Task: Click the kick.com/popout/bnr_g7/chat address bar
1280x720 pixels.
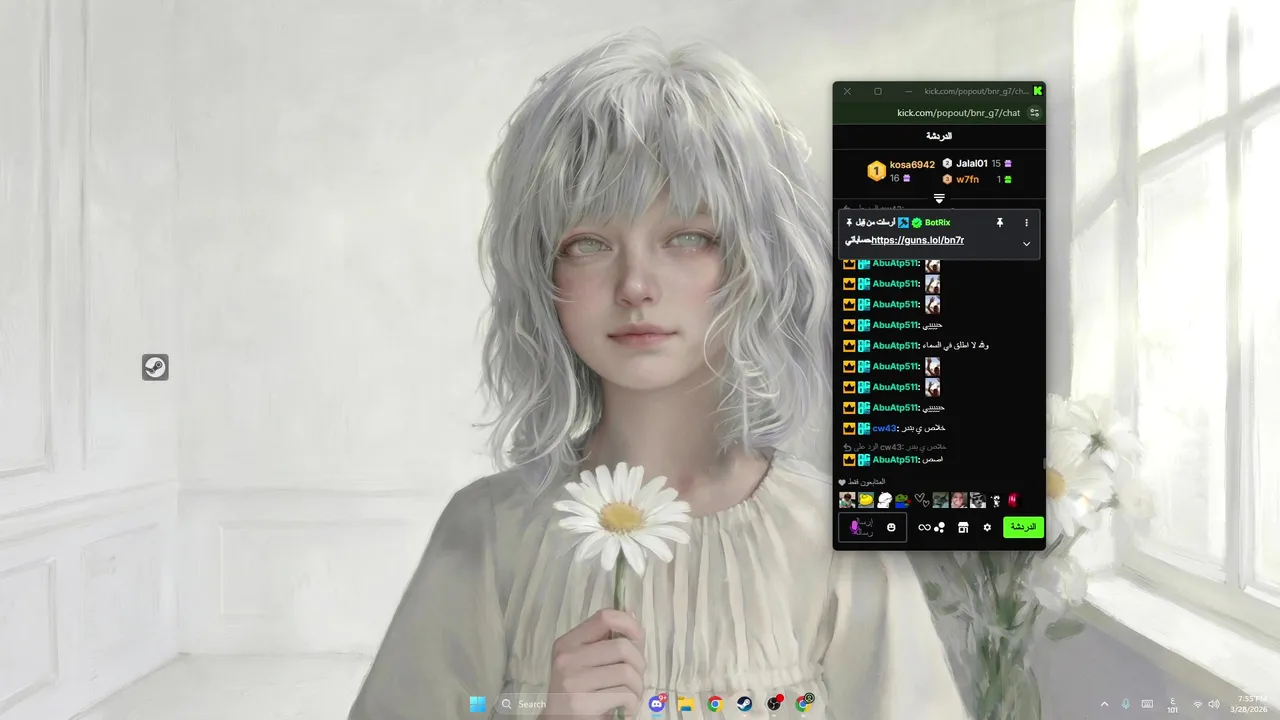Action: pyautogui.click(x=958, y=113)
